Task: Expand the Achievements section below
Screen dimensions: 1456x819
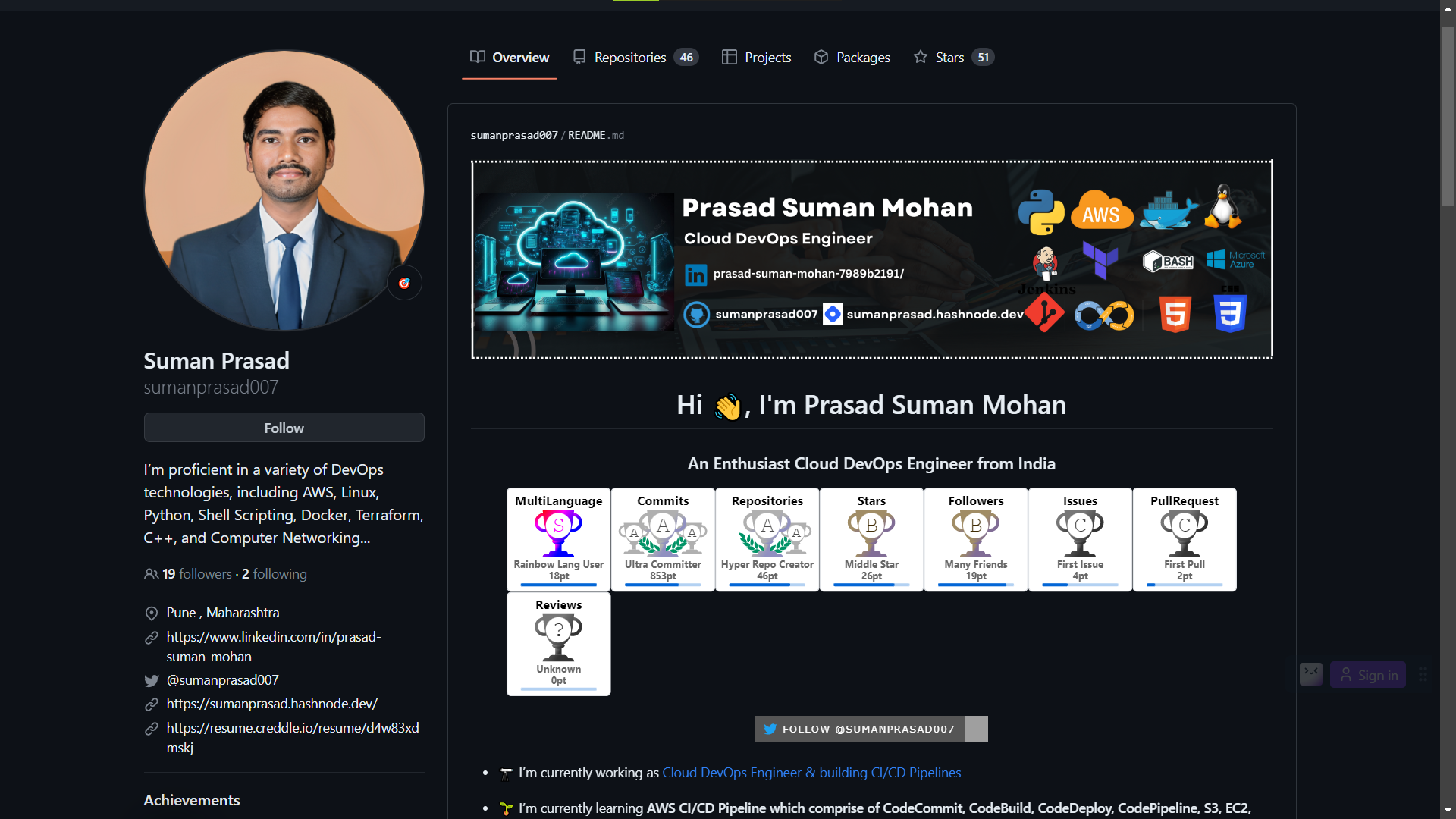Action: pyautogui.click(x=191, y=799)
